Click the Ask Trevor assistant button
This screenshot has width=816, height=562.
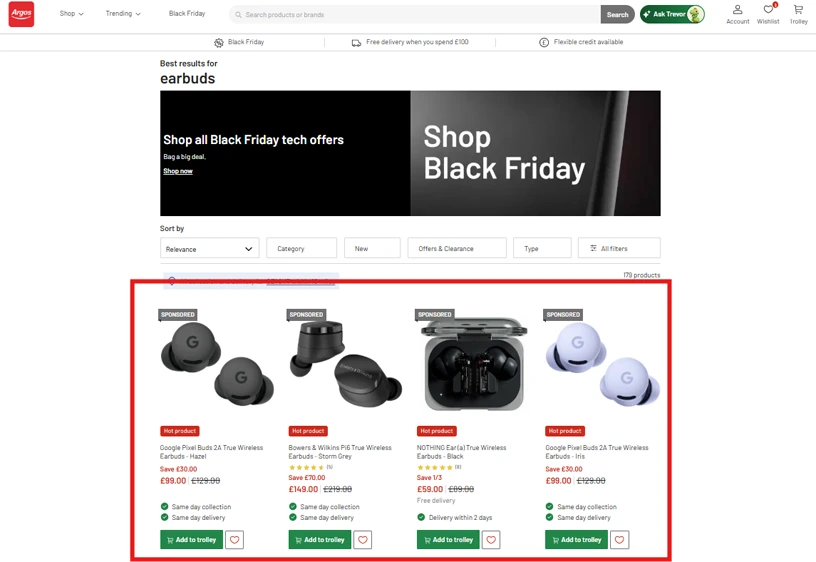[672, 14]
